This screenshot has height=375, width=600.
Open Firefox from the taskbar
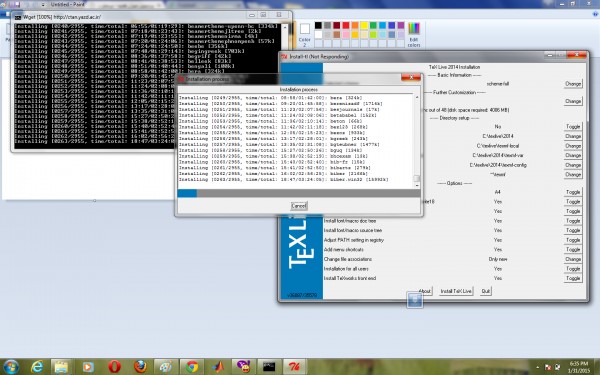[140, 367]
